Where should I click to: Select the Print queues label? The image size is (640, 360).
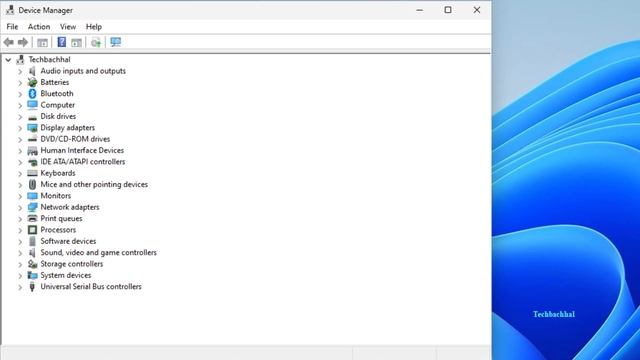tap(61, 219)
